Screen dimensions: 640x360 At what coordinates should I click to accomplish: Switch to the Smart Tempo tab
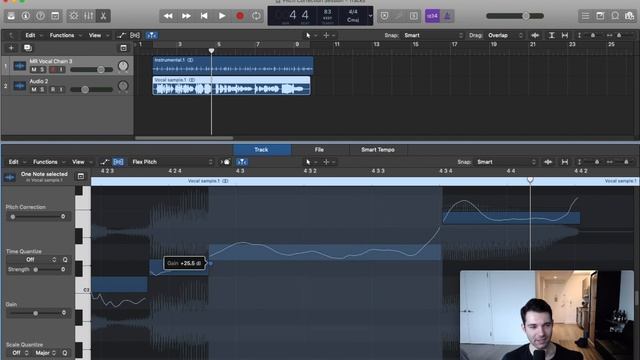click(378, 150)
